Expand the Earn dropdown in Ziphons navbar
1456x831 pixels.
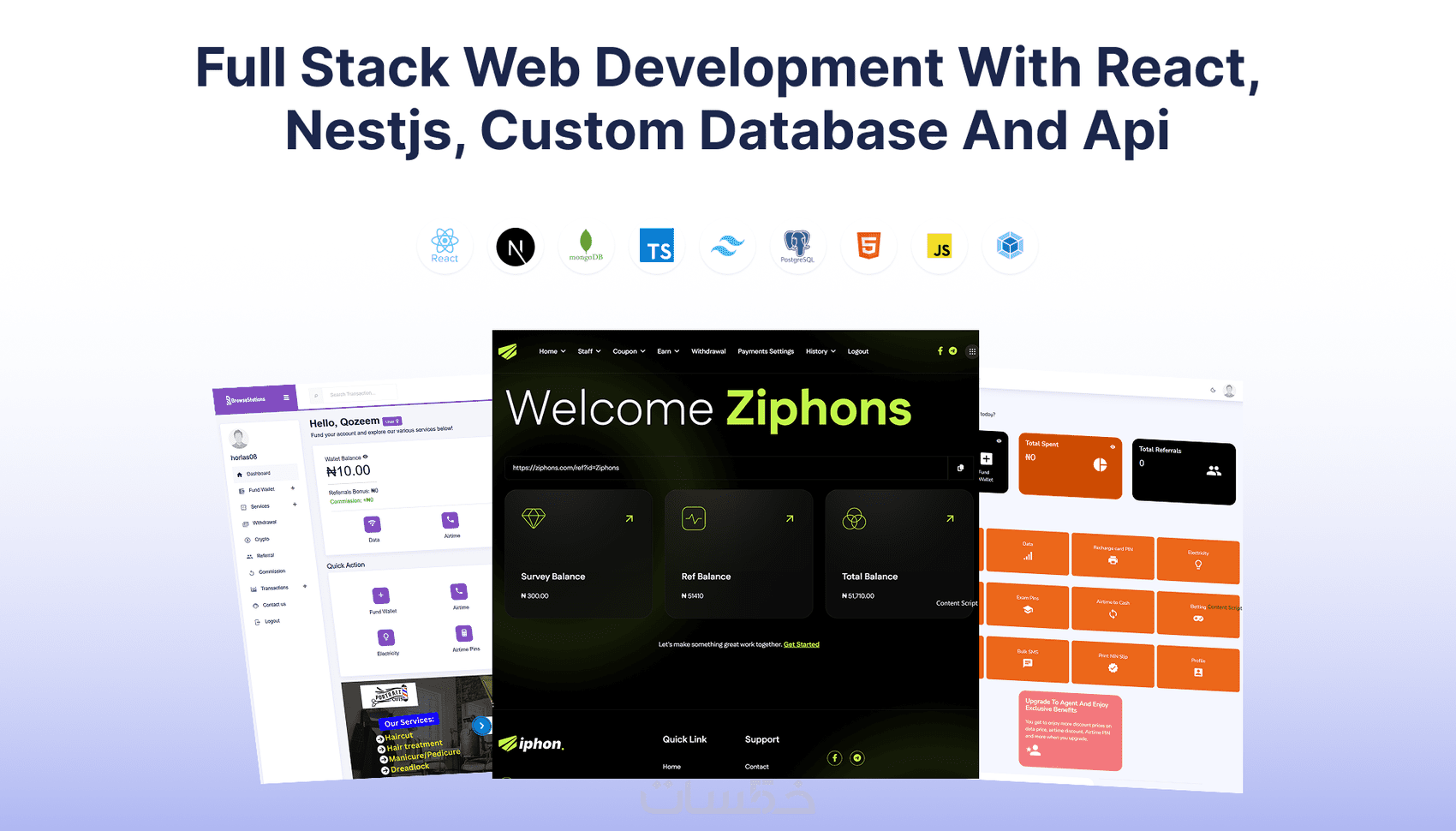(668, 351)
